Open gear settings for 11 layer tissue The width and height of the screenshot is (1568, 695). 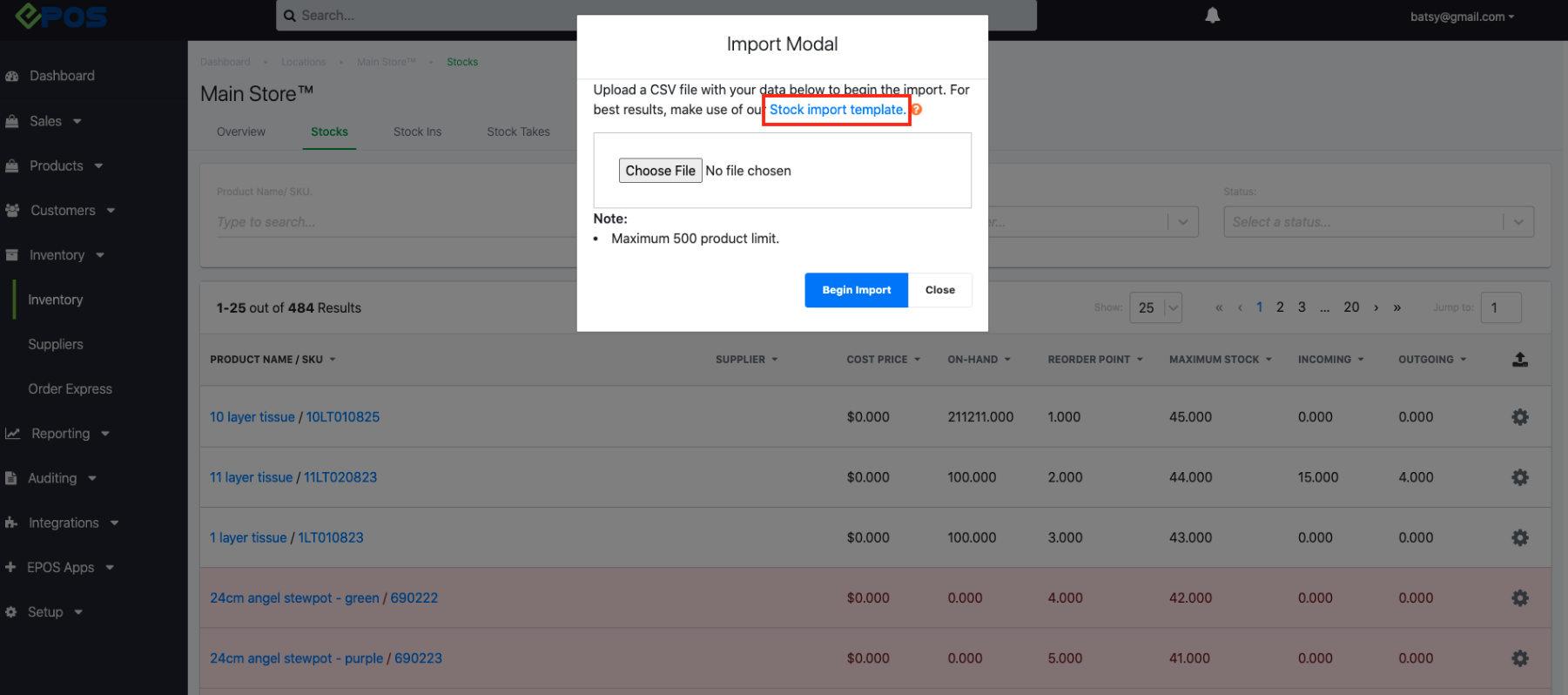(1519, 477)
